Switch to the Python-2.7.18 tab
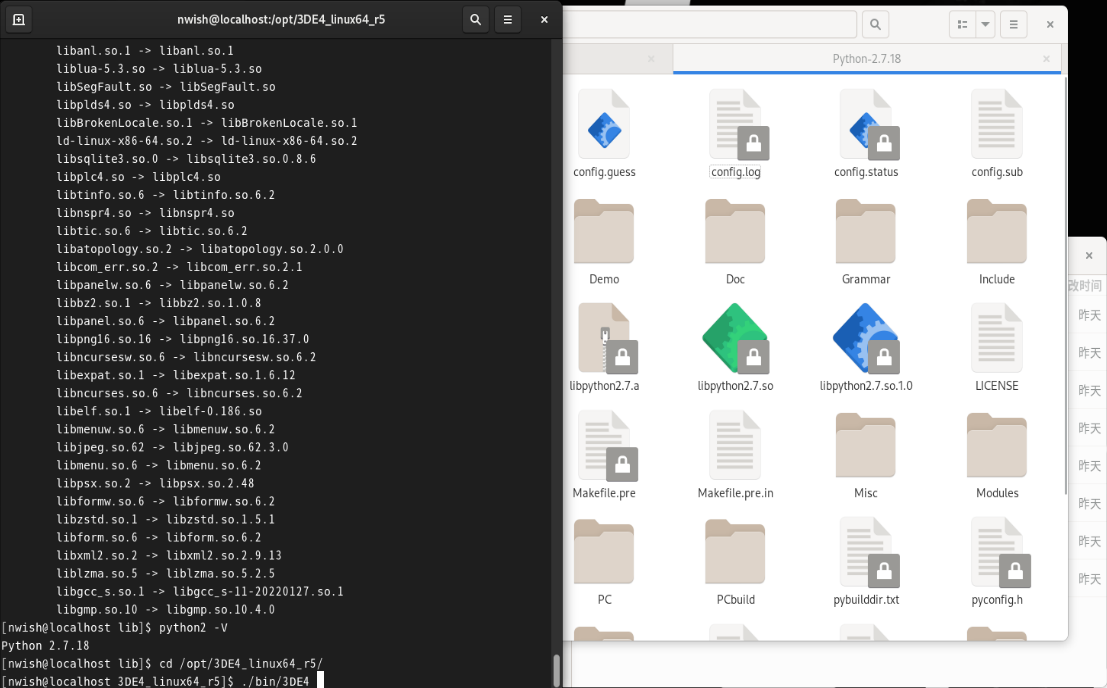The image size is (1107, 688). [866, 59]
